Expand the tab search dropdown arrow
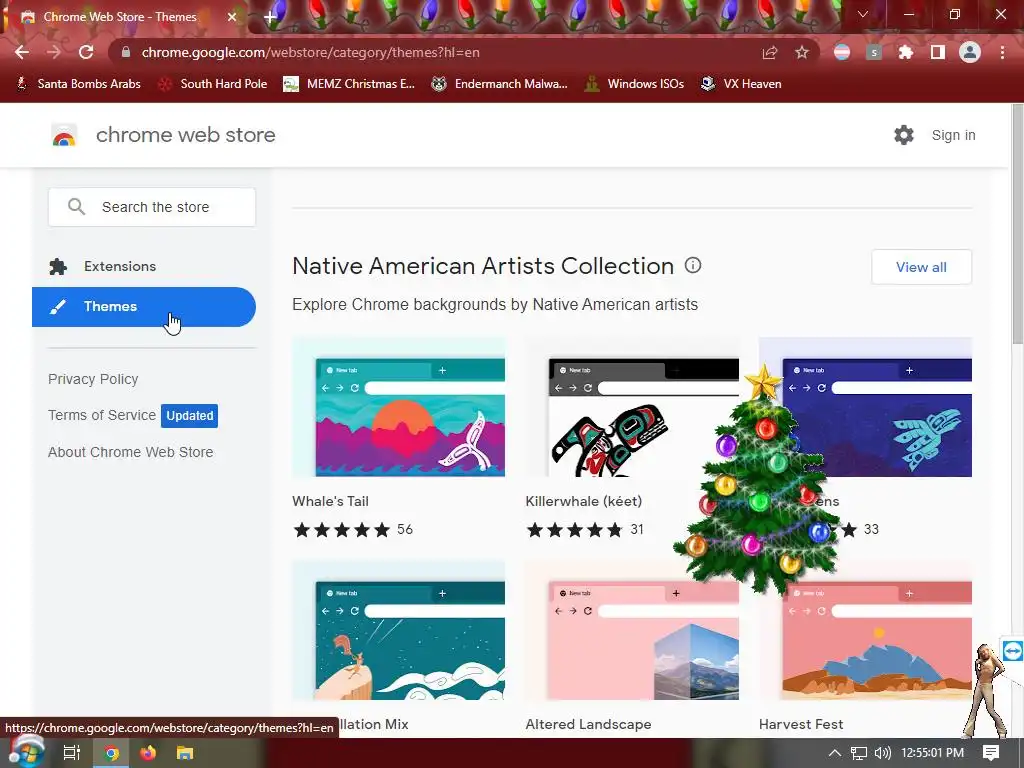Viewport: 1024px width, 768px height. pos(863,14)
